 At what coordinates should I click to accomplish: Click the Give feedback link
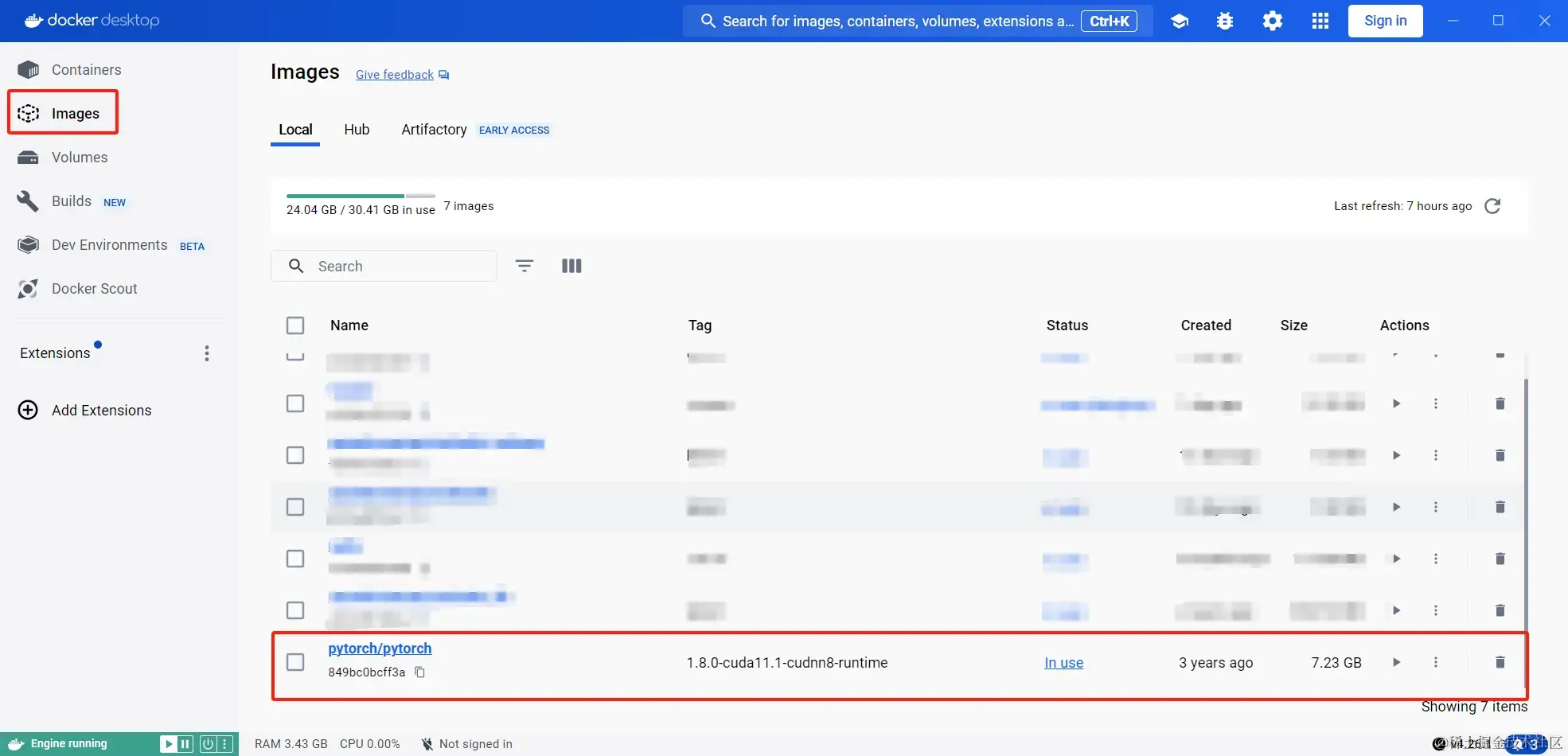(402, 75)
